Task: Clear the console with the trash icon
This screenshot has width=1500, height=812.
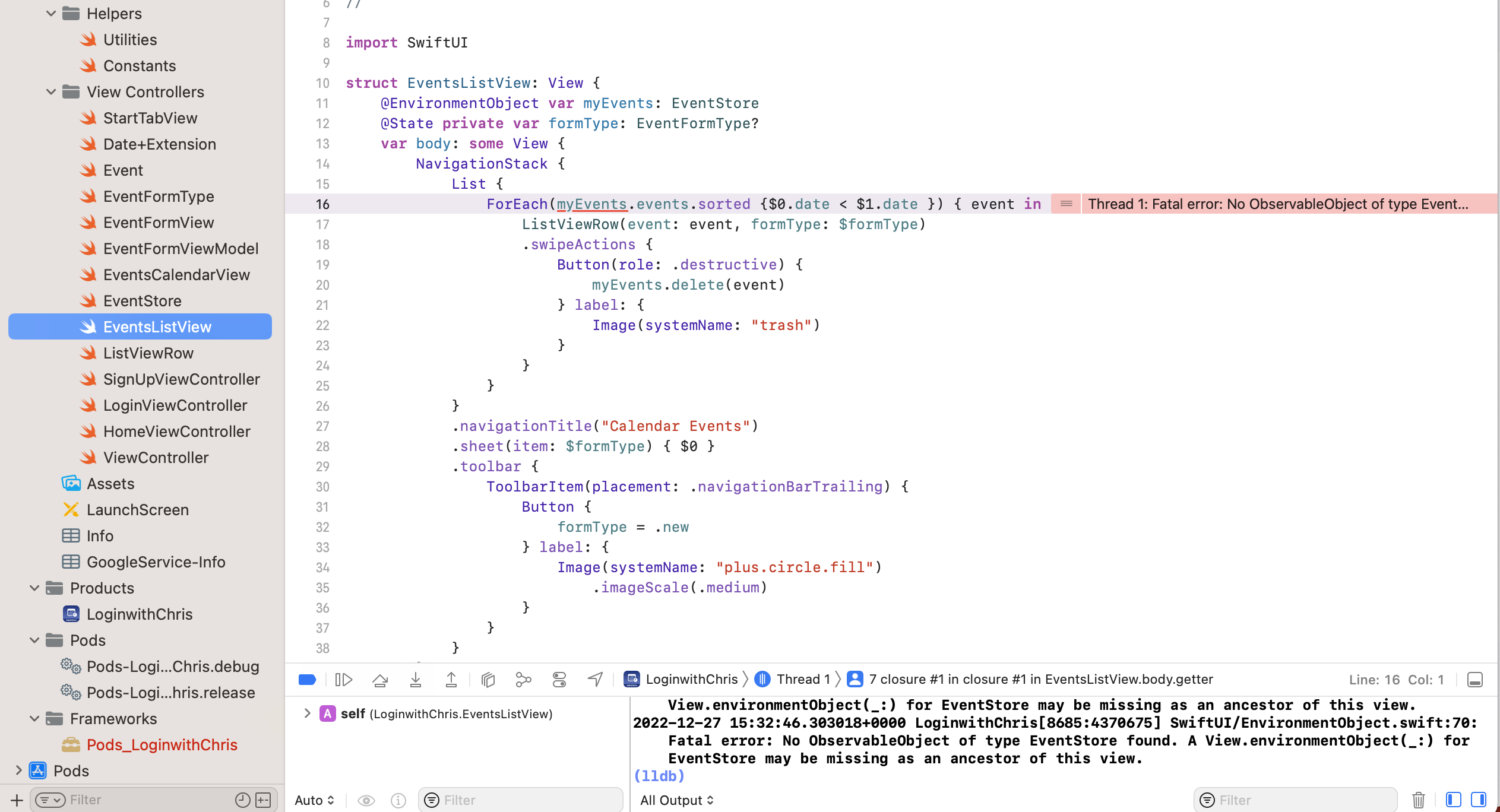Action: click(1419, 800)
